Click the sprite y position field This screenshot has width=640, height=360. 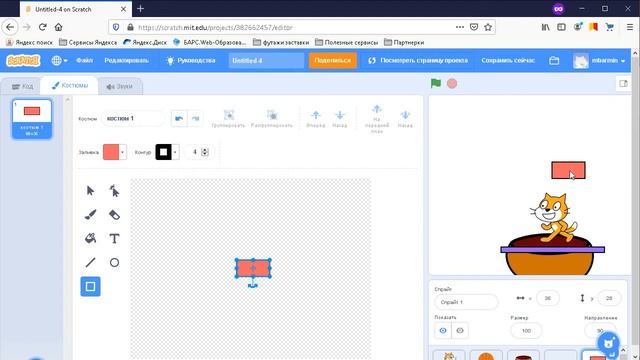pyautogui.click(x=609, y=298)
